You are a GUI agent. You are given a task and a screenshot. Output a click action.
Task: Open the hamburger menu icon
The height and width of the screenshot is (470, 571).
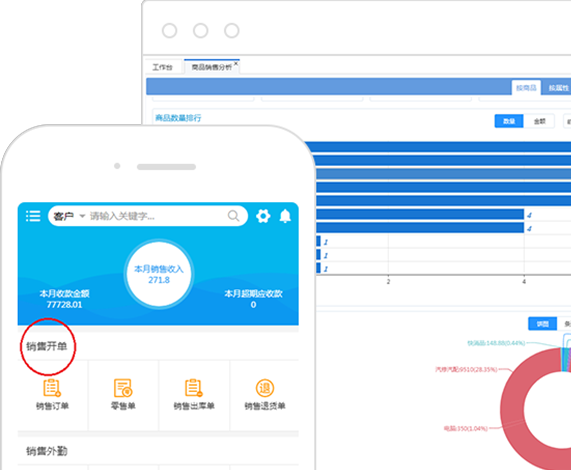point(33,216)
